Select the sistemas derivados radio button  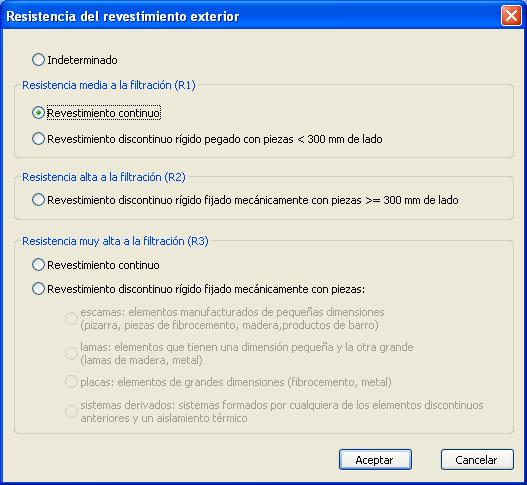pos(71,411)
